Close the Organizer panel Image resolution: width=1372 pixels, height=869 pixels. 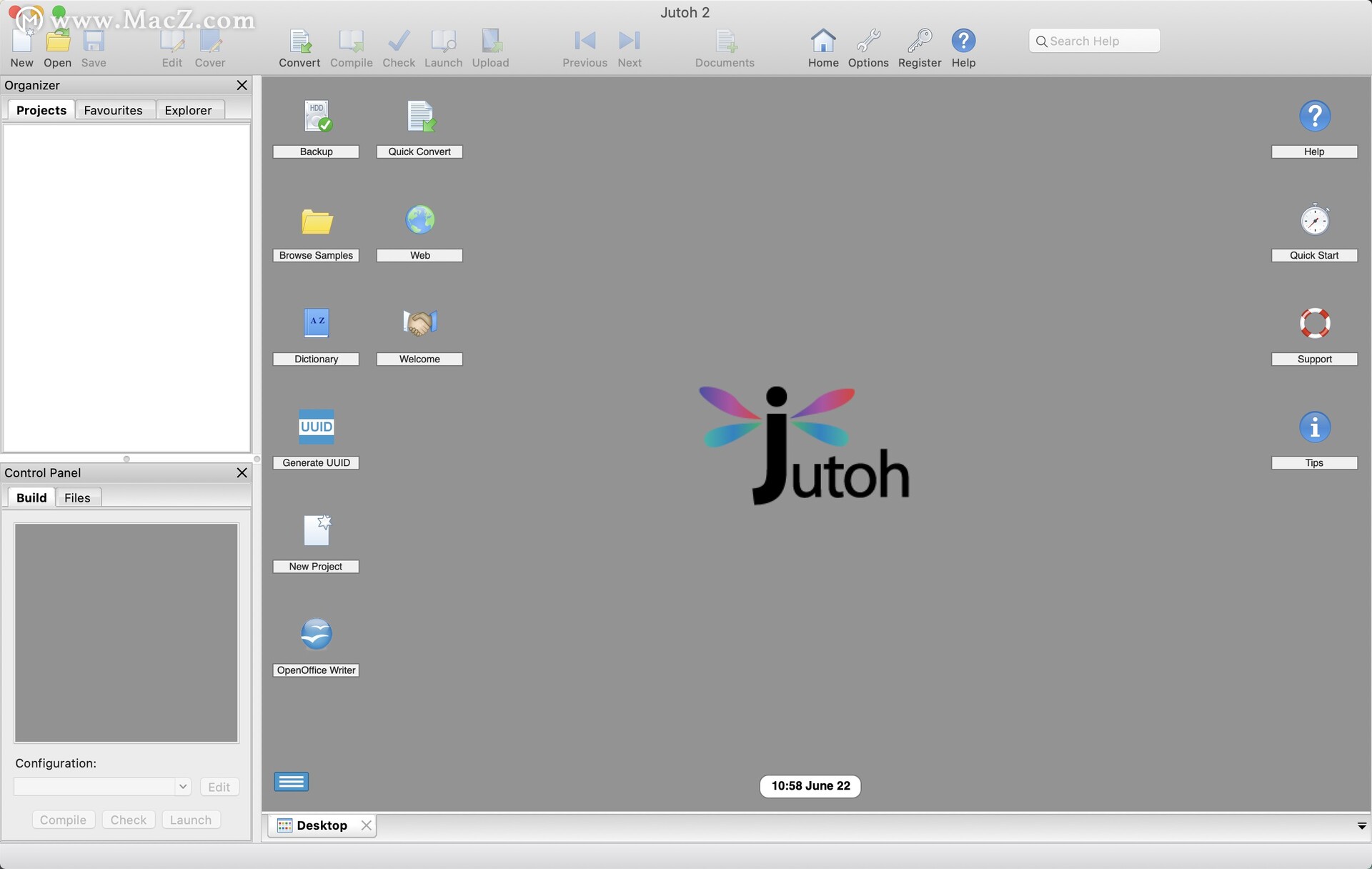click(x=242, y=85)
